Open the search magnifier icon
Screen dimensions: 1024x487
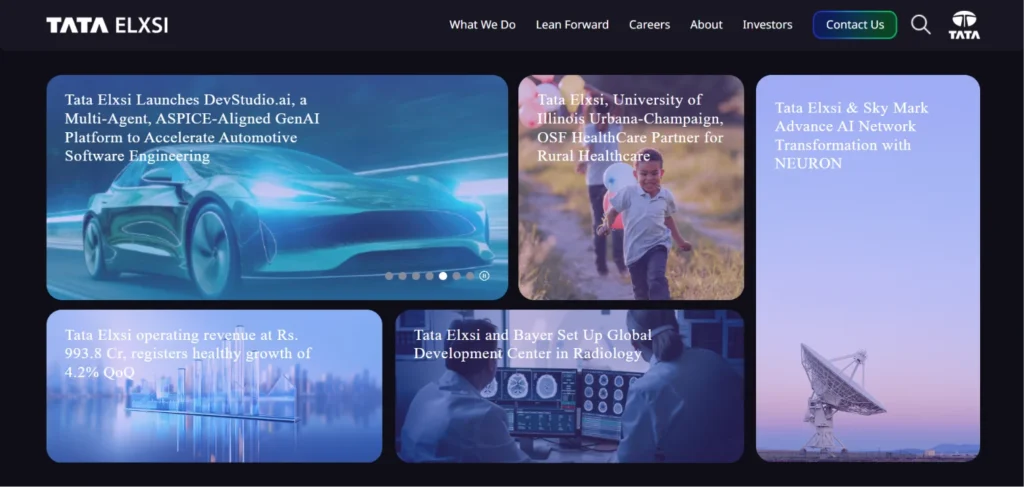click(921, 25)
